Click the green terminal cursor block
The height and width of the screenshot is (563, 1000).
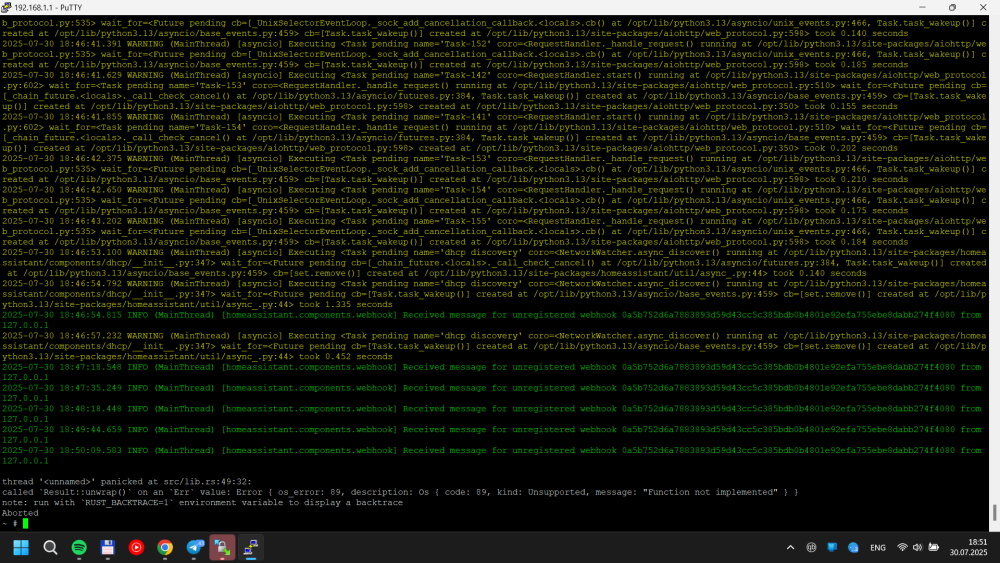(x=26, y=523)
